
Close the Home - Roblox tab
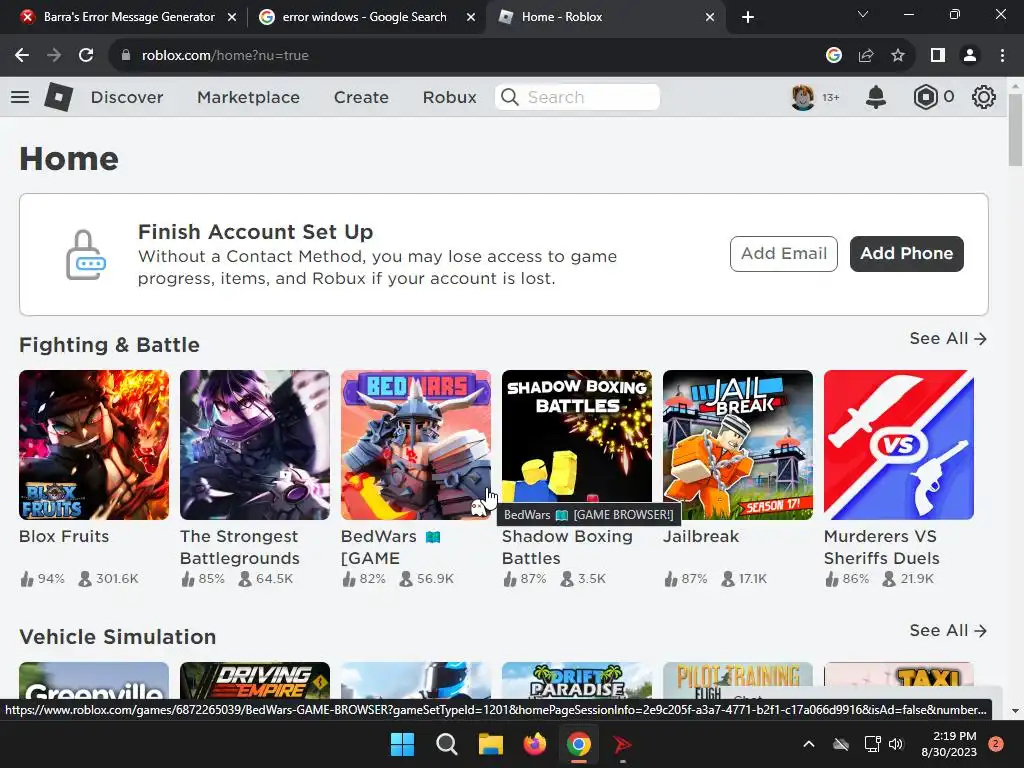coord(710,18)
